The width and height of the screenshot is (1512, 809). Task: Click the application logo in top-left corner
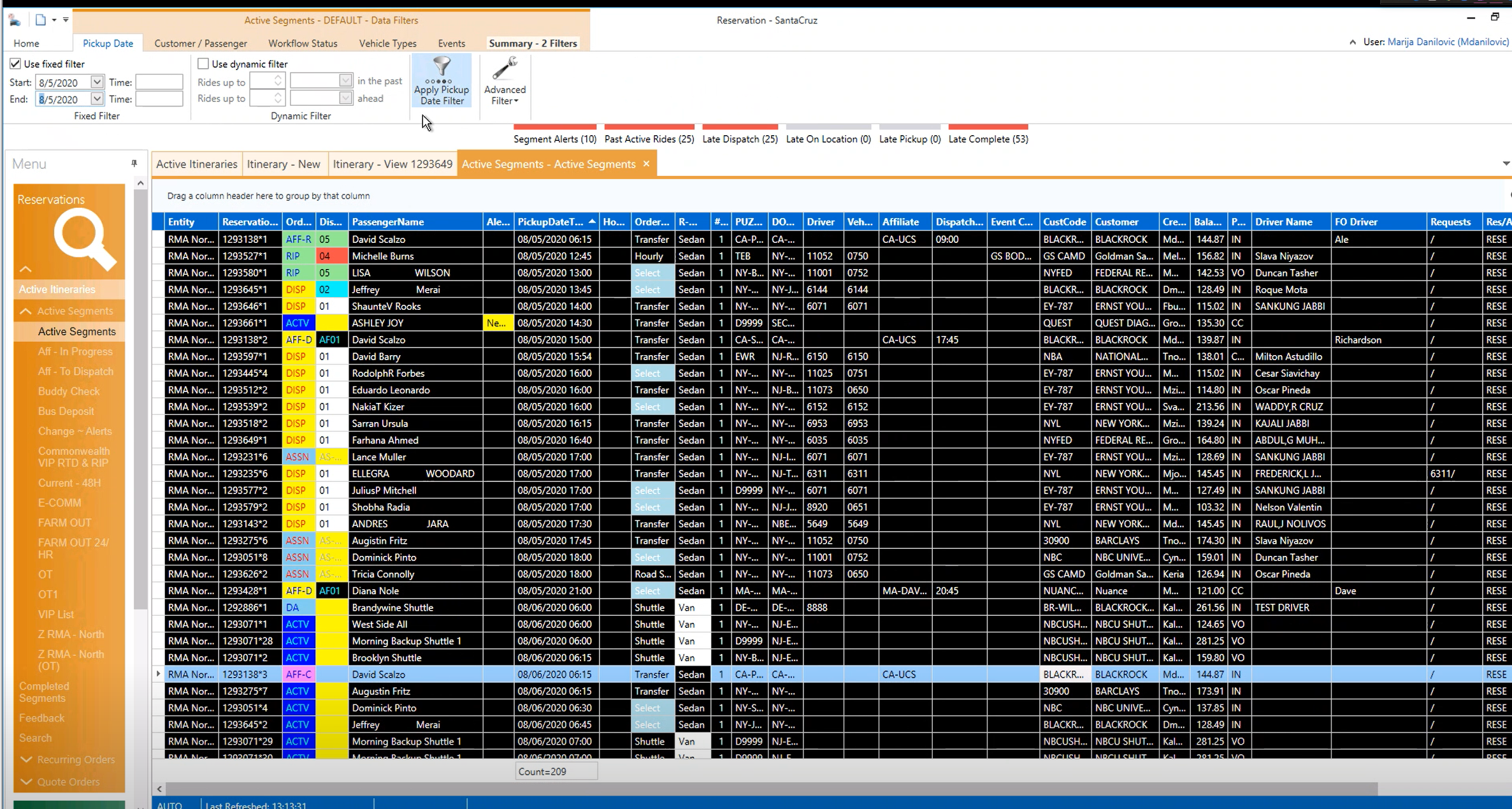click(14, 19)
